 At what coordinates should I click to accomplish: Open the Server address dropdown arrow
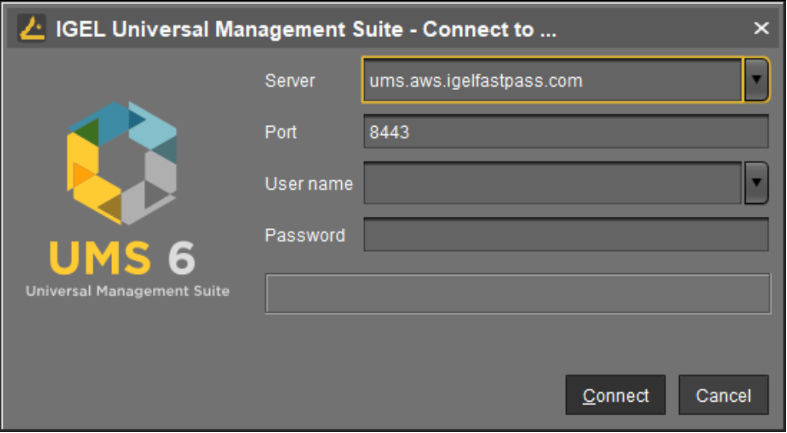click(x=756, y=80)
